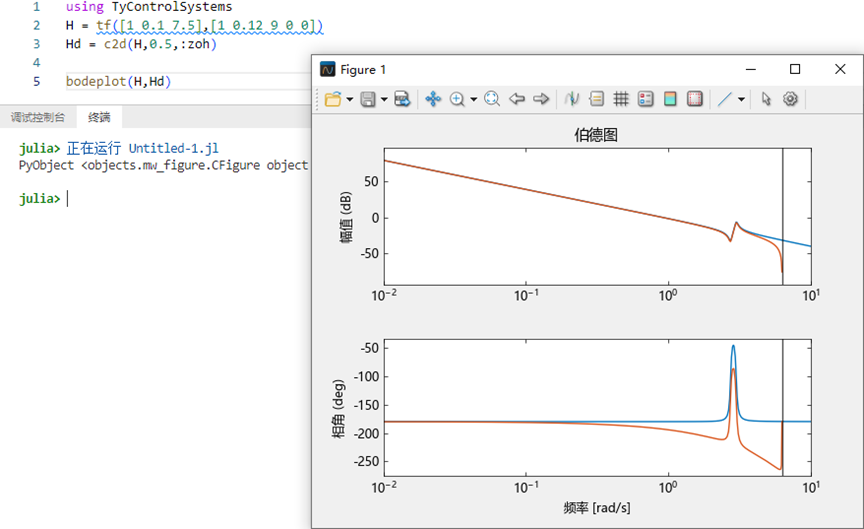The image size is (864, 529).
Task: Select the pan (four-arrow) tool
Action: point(433,99)
